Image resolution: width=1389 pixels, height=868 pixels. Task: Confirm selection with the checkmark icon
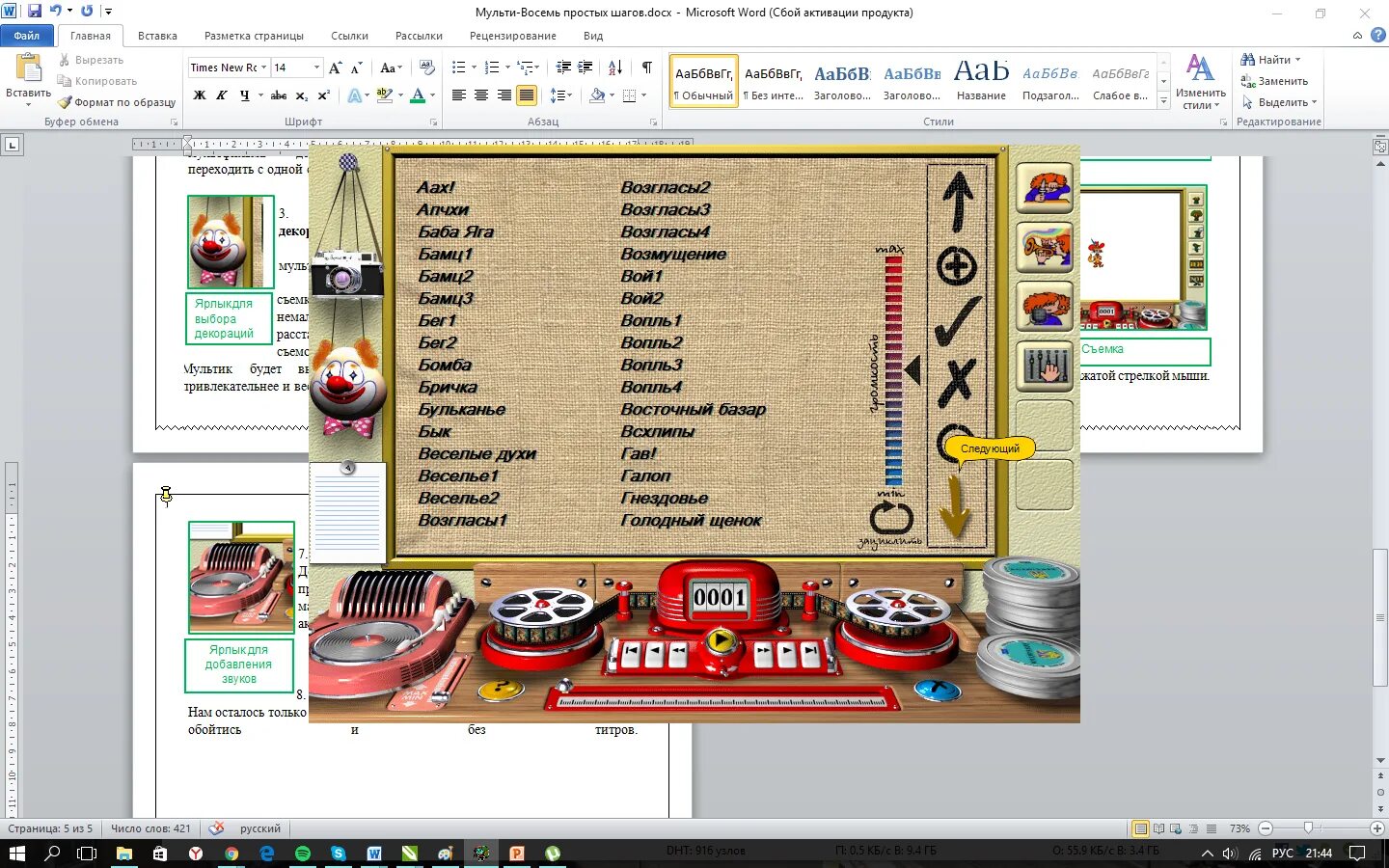click(958, 321)
